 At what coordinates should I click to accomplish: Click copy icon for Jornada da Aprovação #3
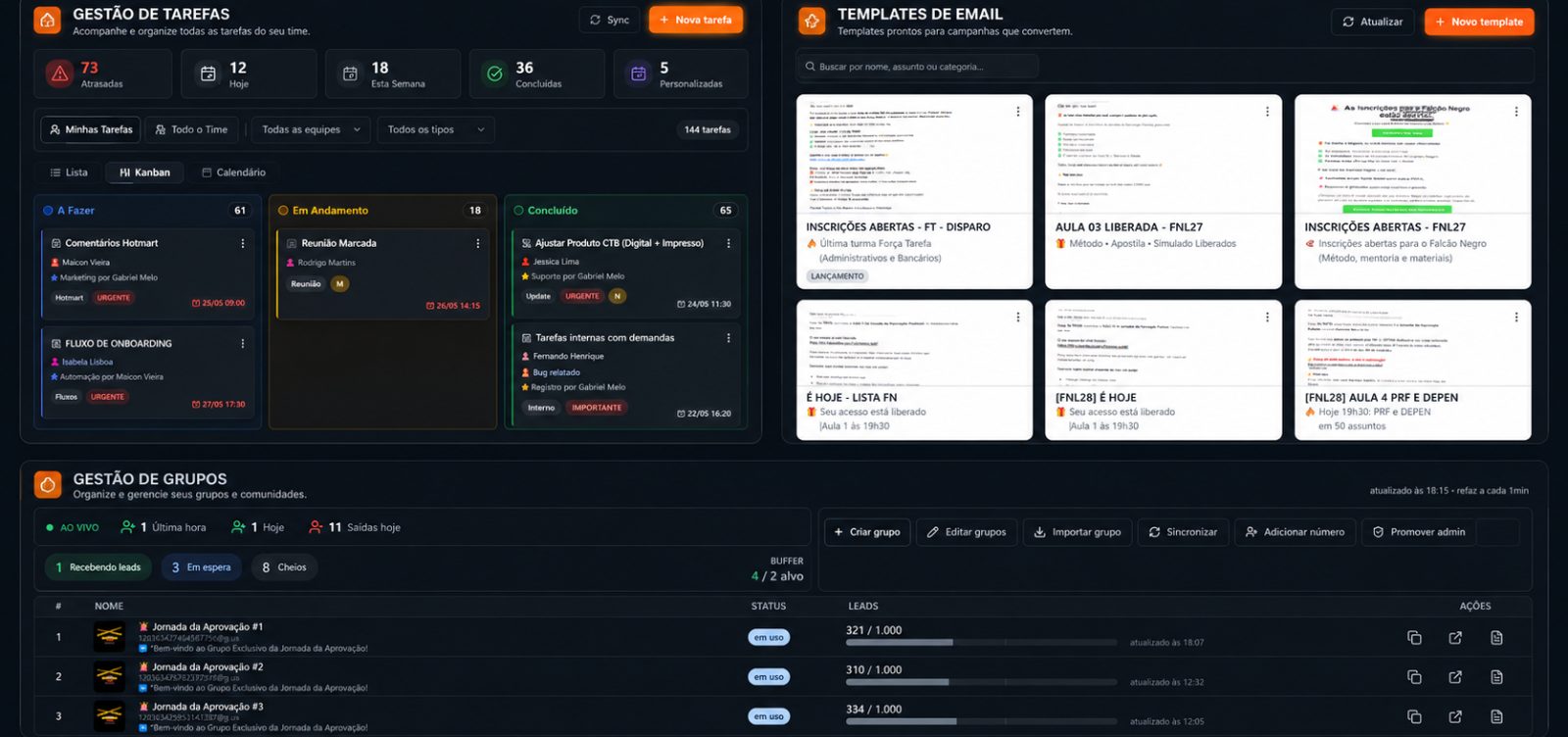1414,717
